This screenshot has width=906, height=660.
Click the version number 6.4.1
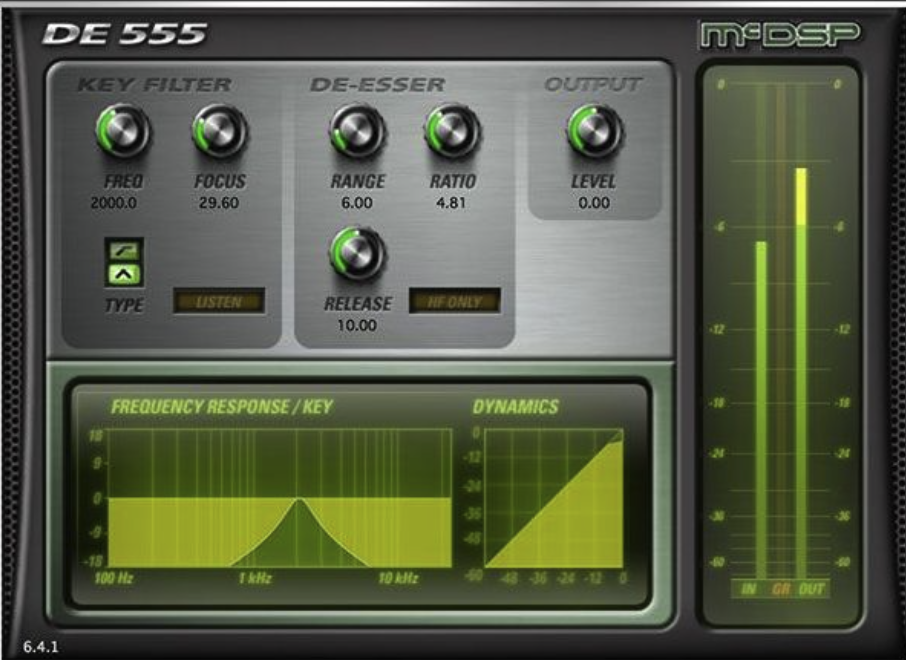click(x=41, y=646)
